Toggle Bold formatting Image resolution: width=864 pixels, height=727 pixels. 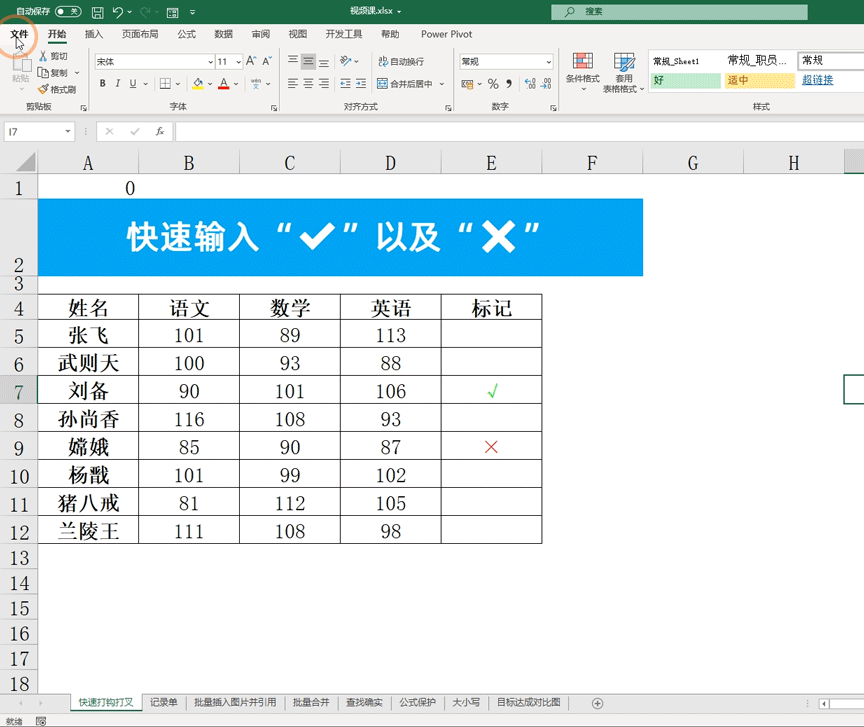coord(102,84)
